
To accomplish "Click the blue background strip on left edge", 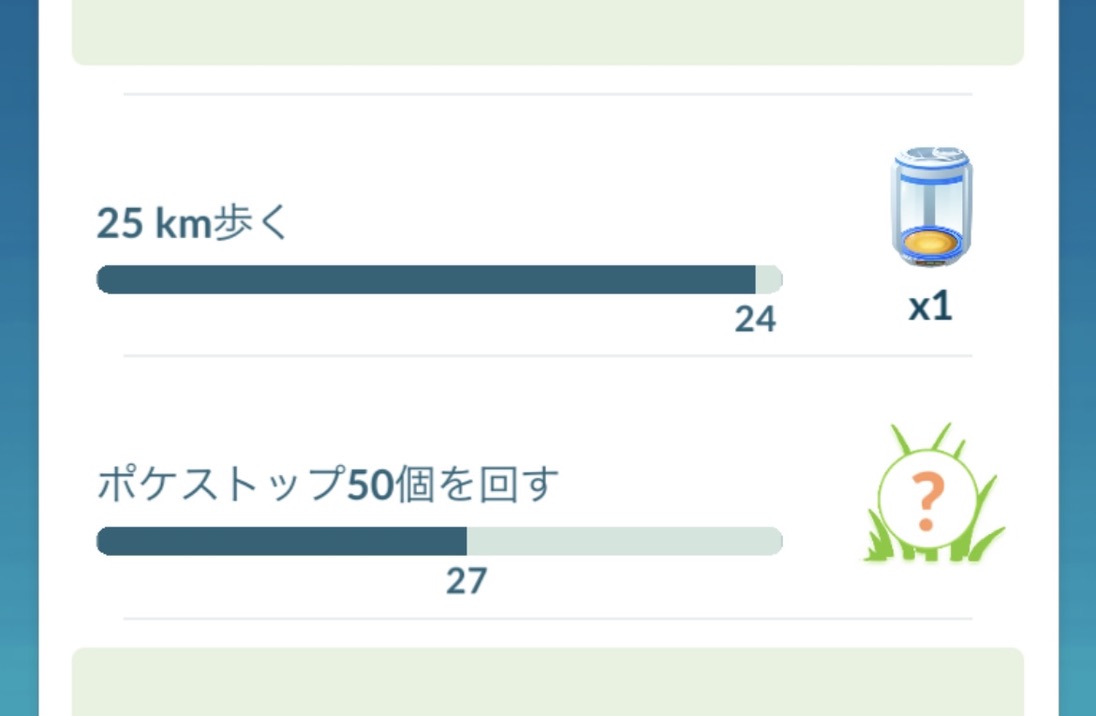I will coord(18,358).
